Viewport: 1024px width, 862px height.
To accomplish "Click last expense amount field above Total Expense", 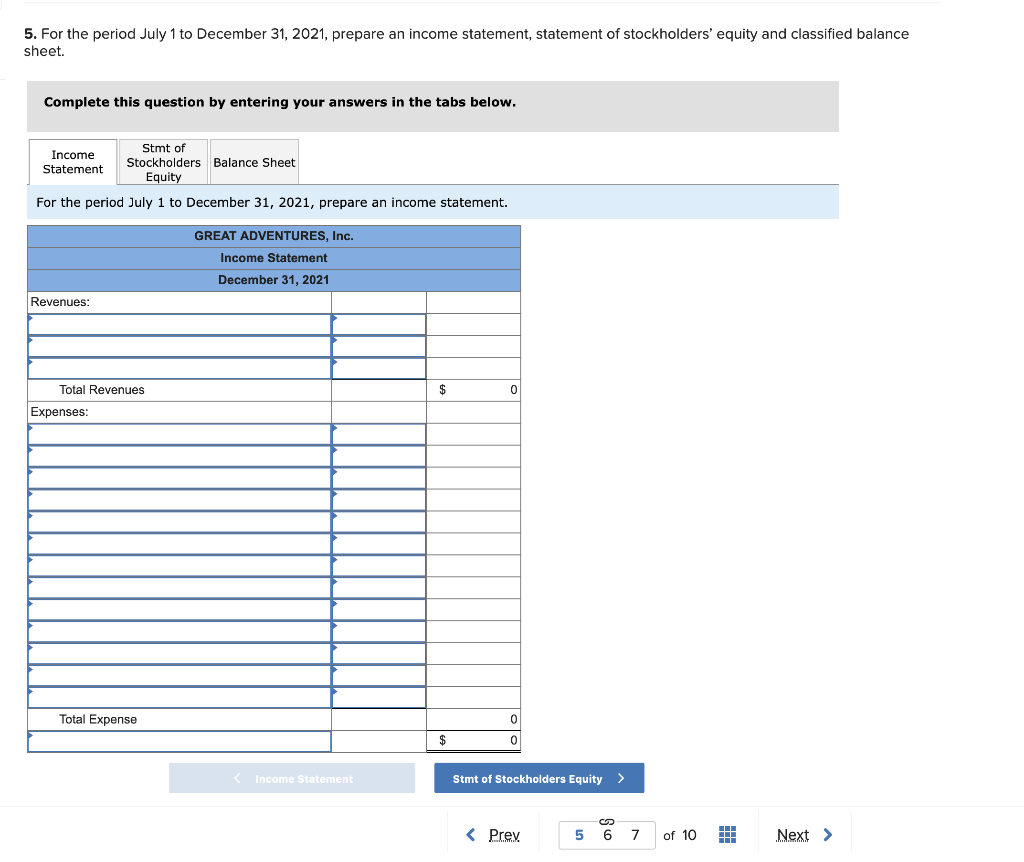I will (379, 697).
